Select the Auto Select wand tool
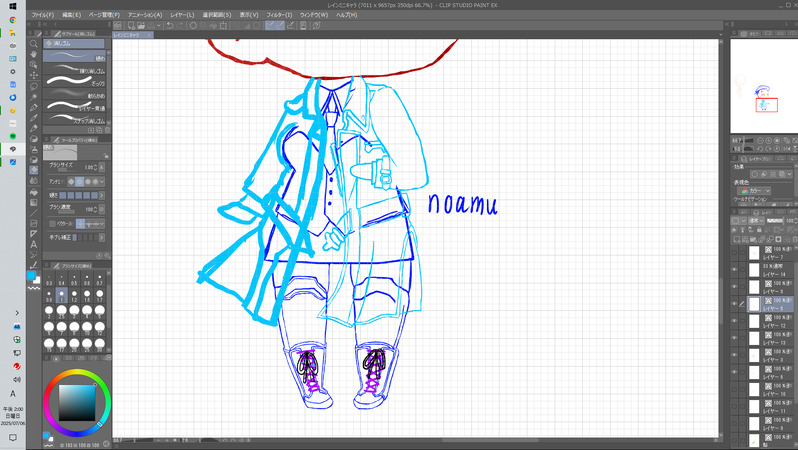 (34, 97)
